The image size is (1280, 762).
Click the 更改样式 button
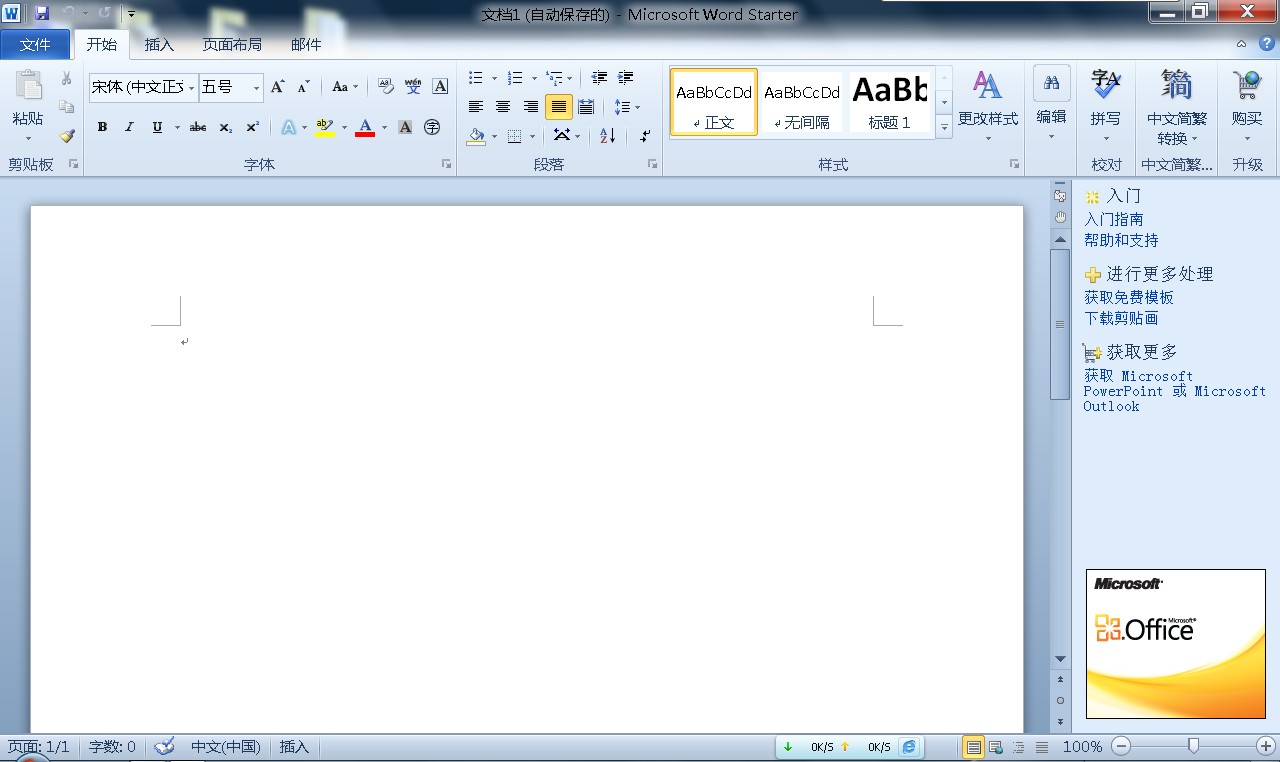988,105
